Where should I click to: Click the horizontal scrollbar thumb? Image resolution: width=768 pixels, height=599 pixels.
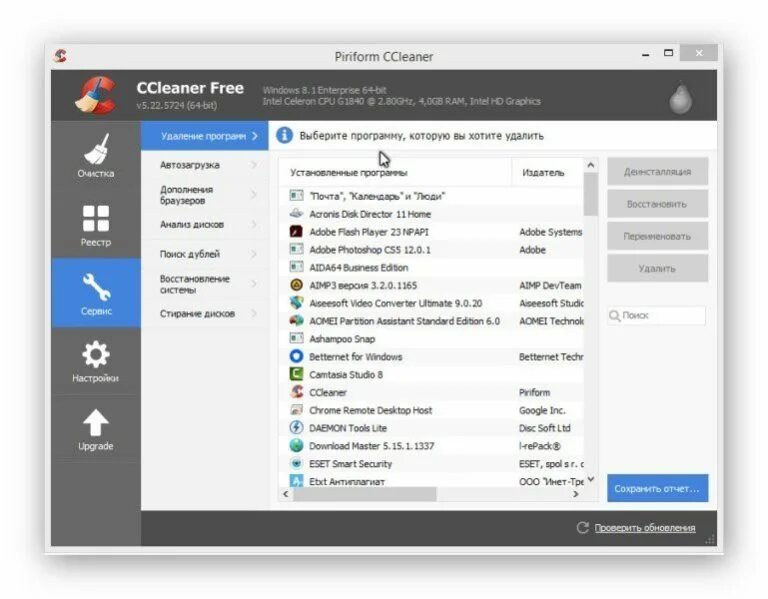click(365, 494)
